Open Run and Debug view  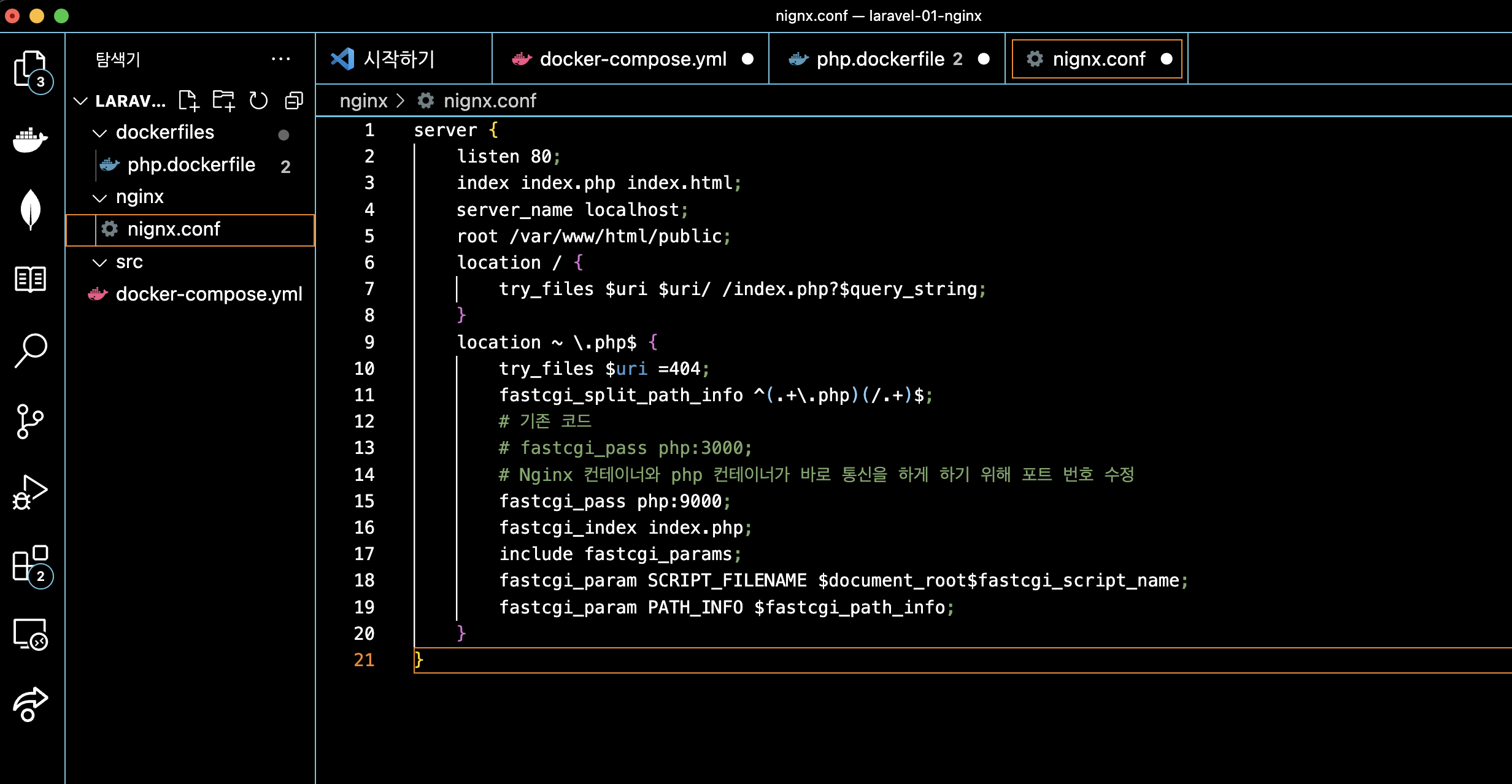point(30,492)
